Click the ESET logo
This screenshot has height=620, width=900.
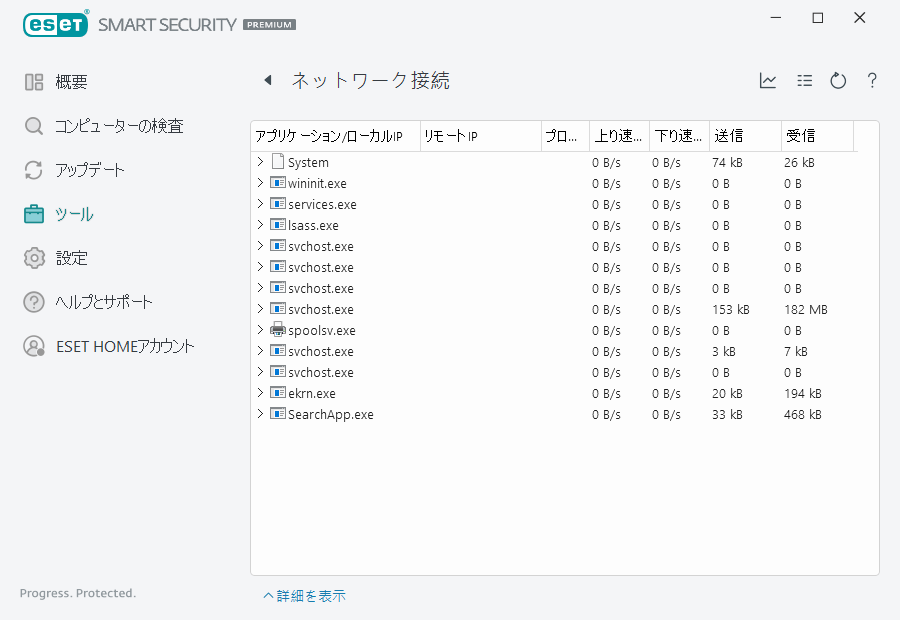[x=56, y=23]
